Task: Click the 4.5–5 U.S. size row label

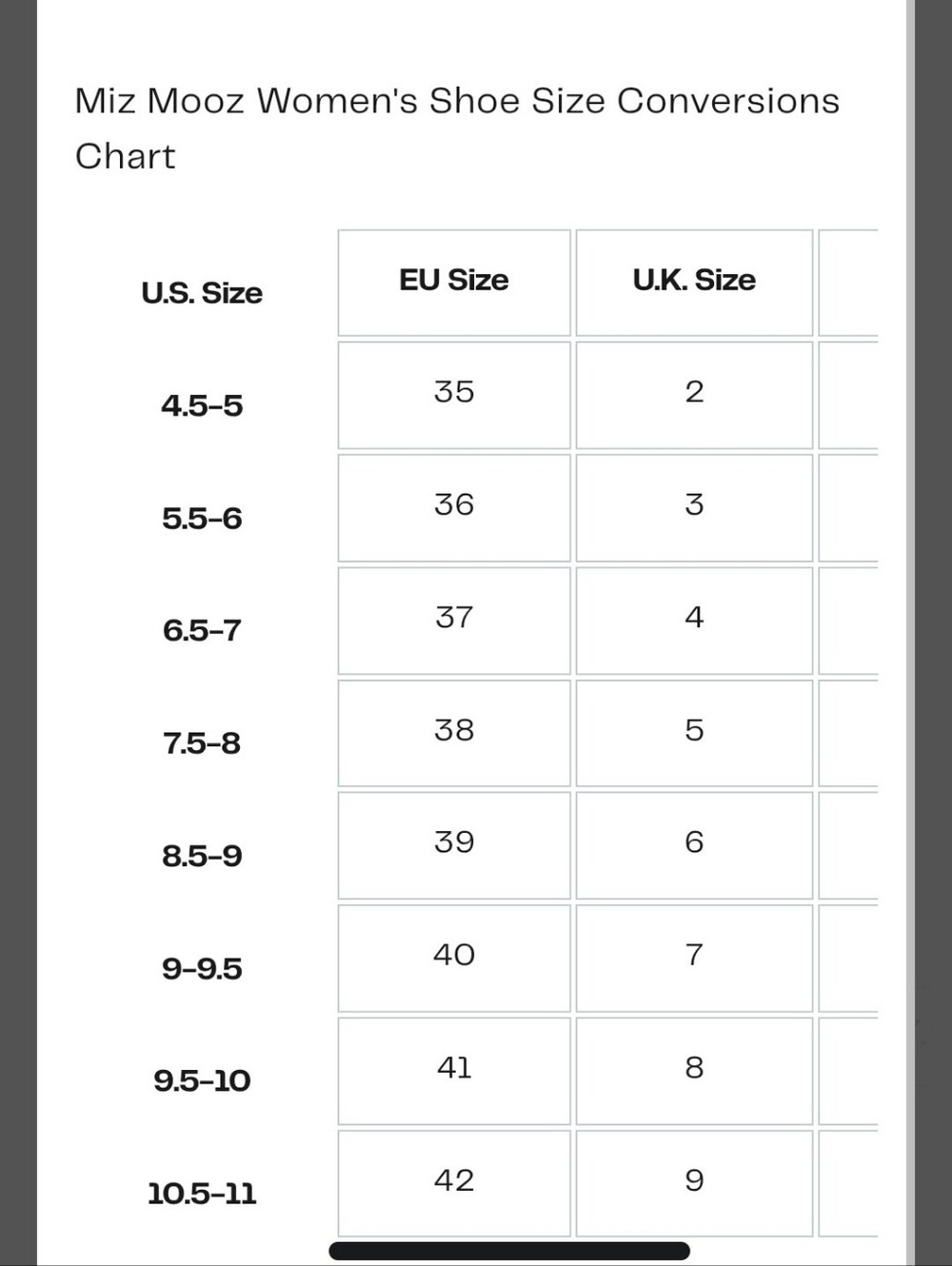Action: pyautogui.click(x=202, y=406)
